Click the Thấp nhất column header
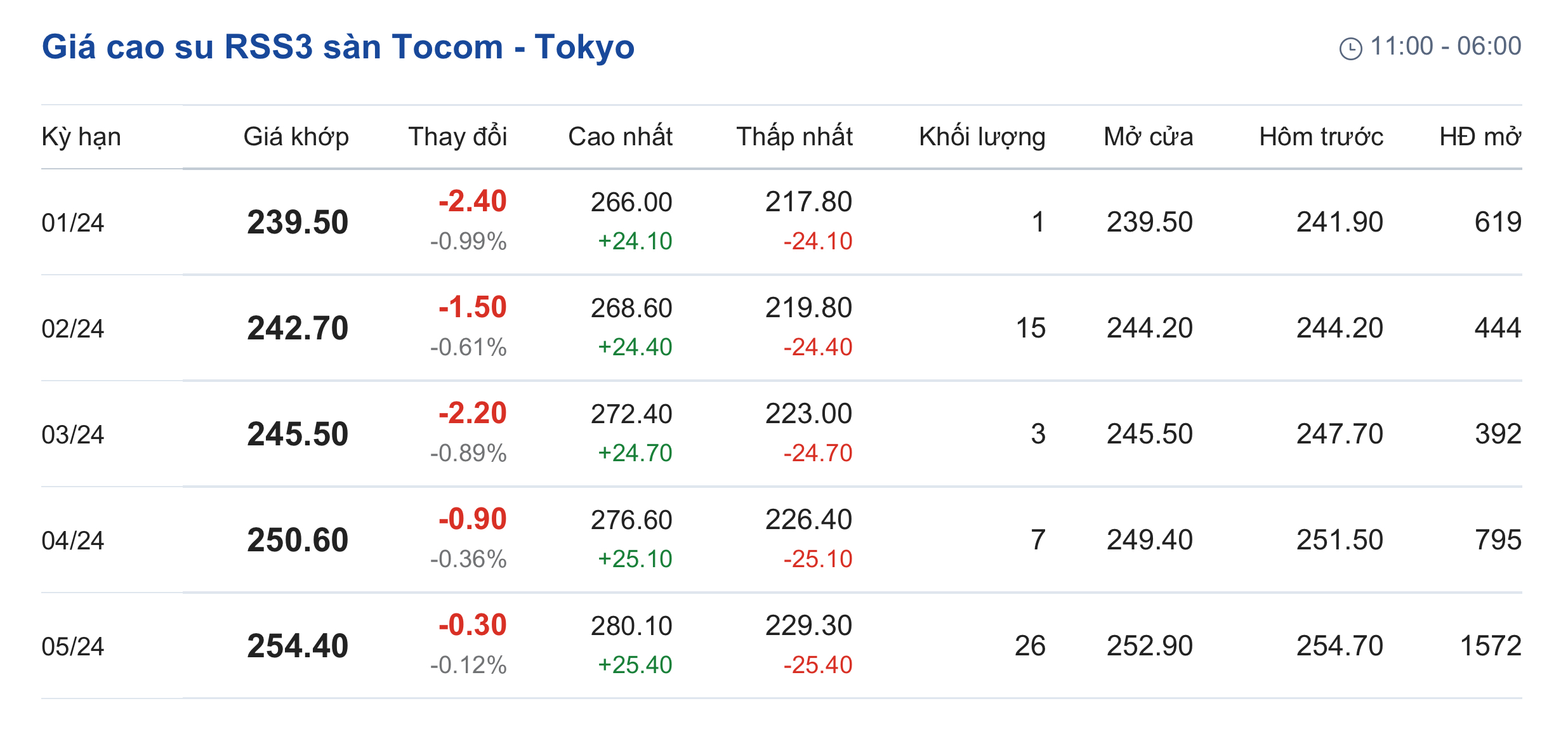 [794, 137]
